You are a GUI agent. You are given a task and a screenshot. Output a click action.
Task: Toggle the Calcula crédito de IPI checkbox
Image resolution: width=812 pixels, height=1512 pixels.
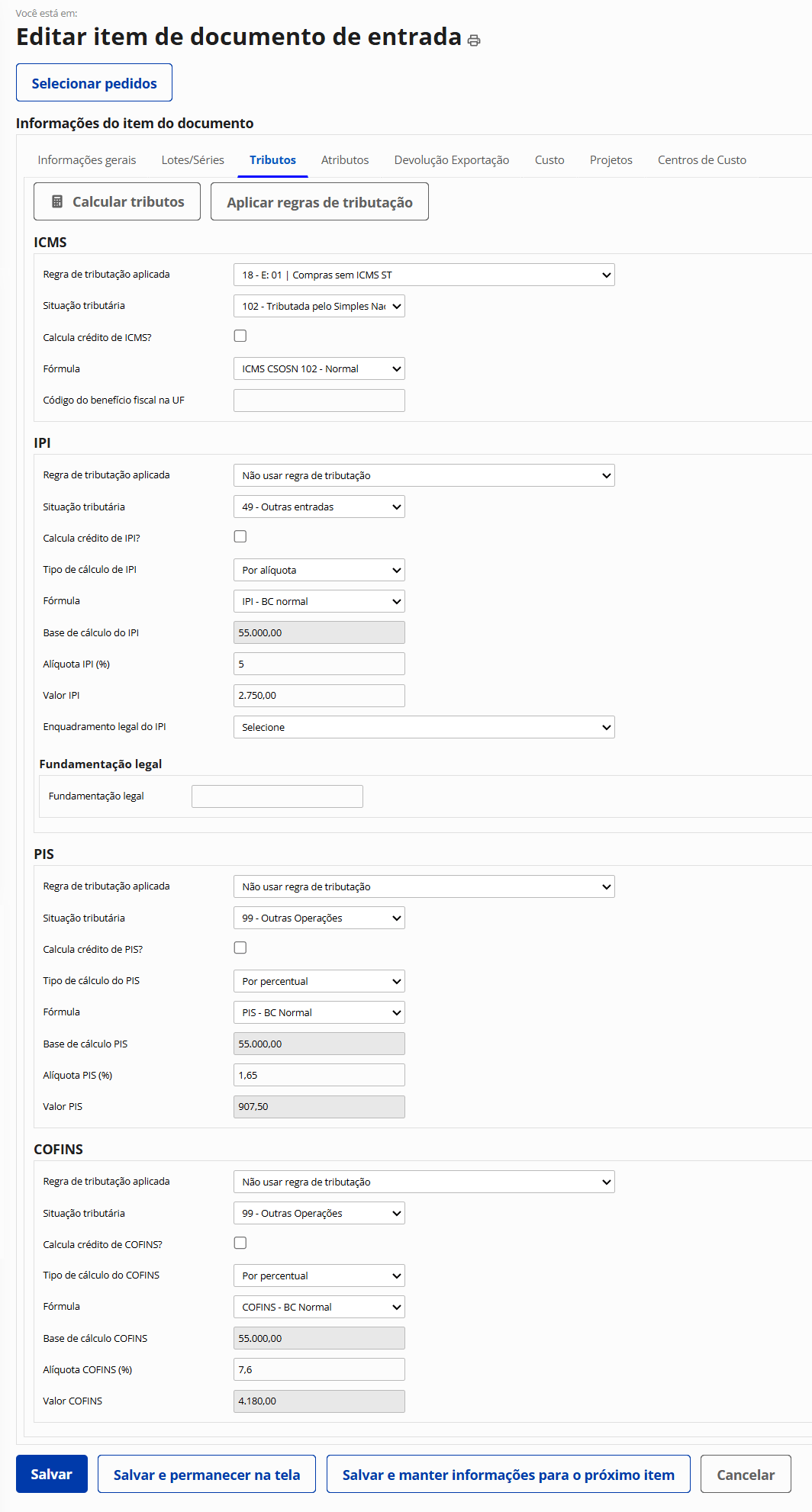point(240,536)
